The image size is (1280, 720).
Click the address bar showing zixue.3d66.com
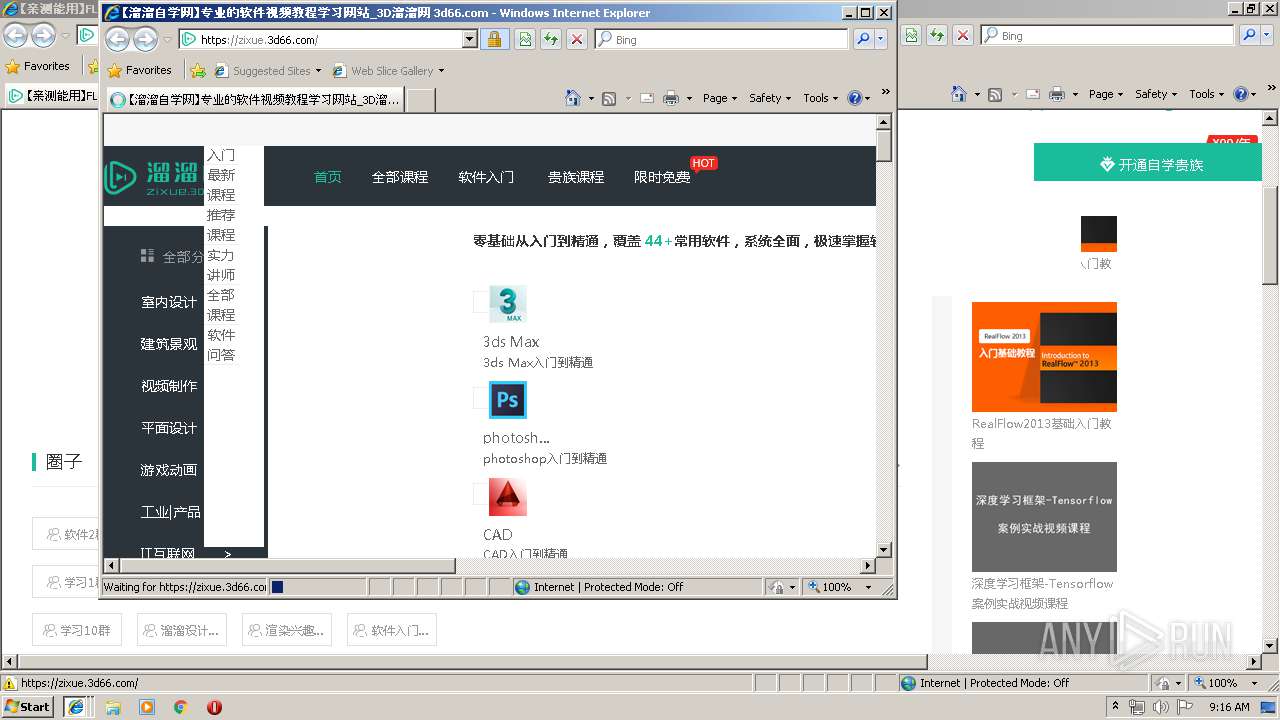coord(320,40)
